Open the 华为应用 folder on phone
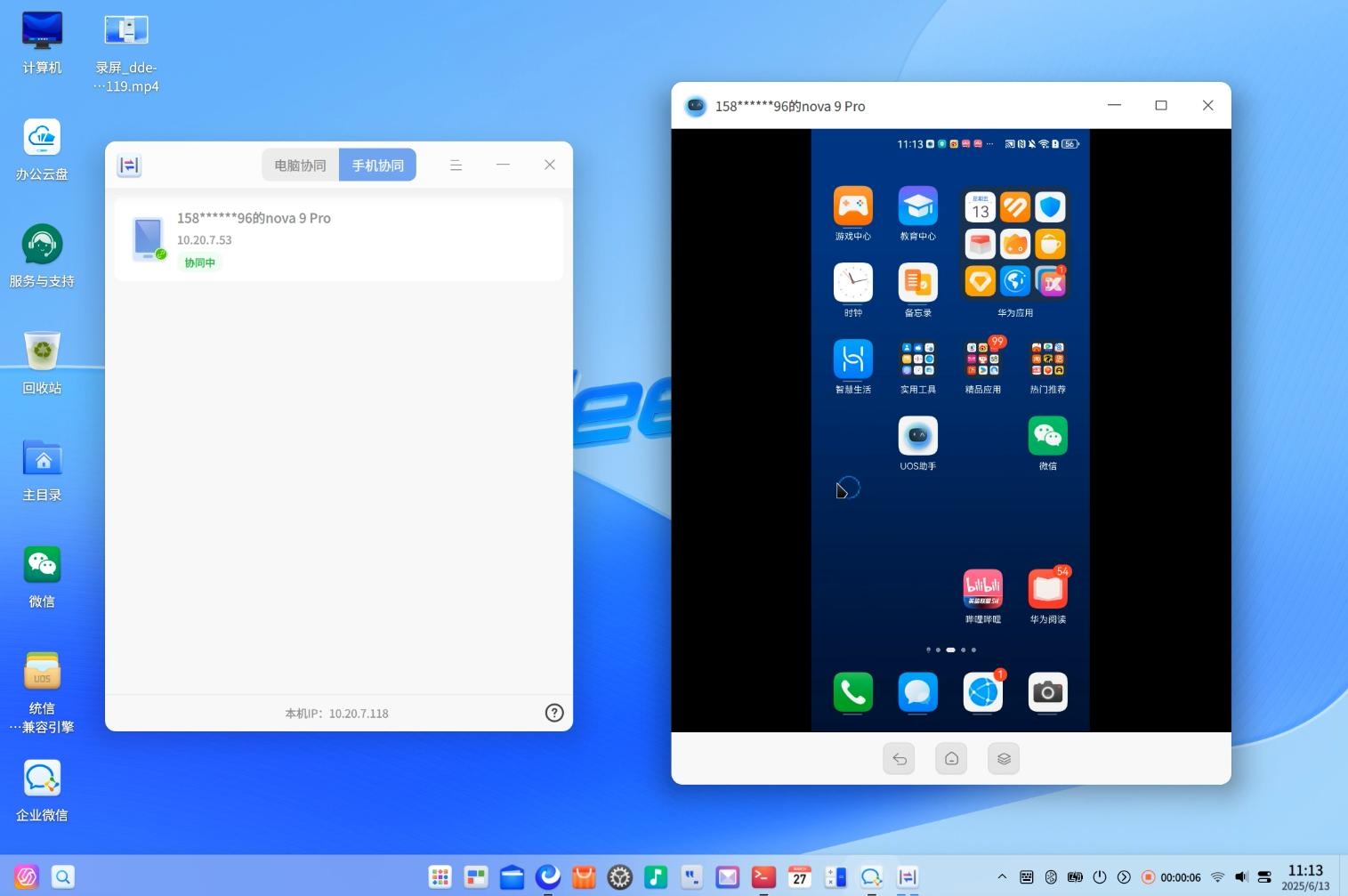 tap(1015, 252)
